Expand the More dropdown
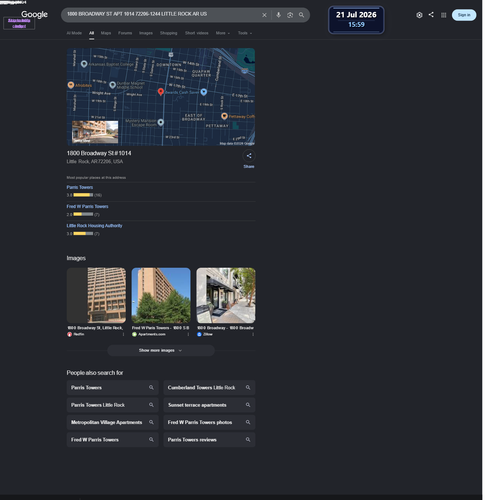Viewport: 488px width, 500px height. tap(223, 33)
